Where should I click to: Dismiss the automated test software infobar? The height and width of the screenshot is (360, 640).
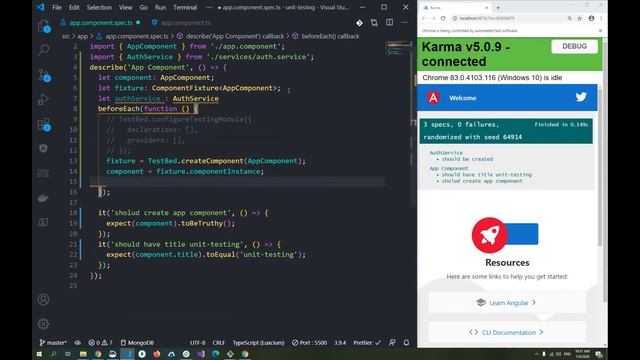point(600,31)
